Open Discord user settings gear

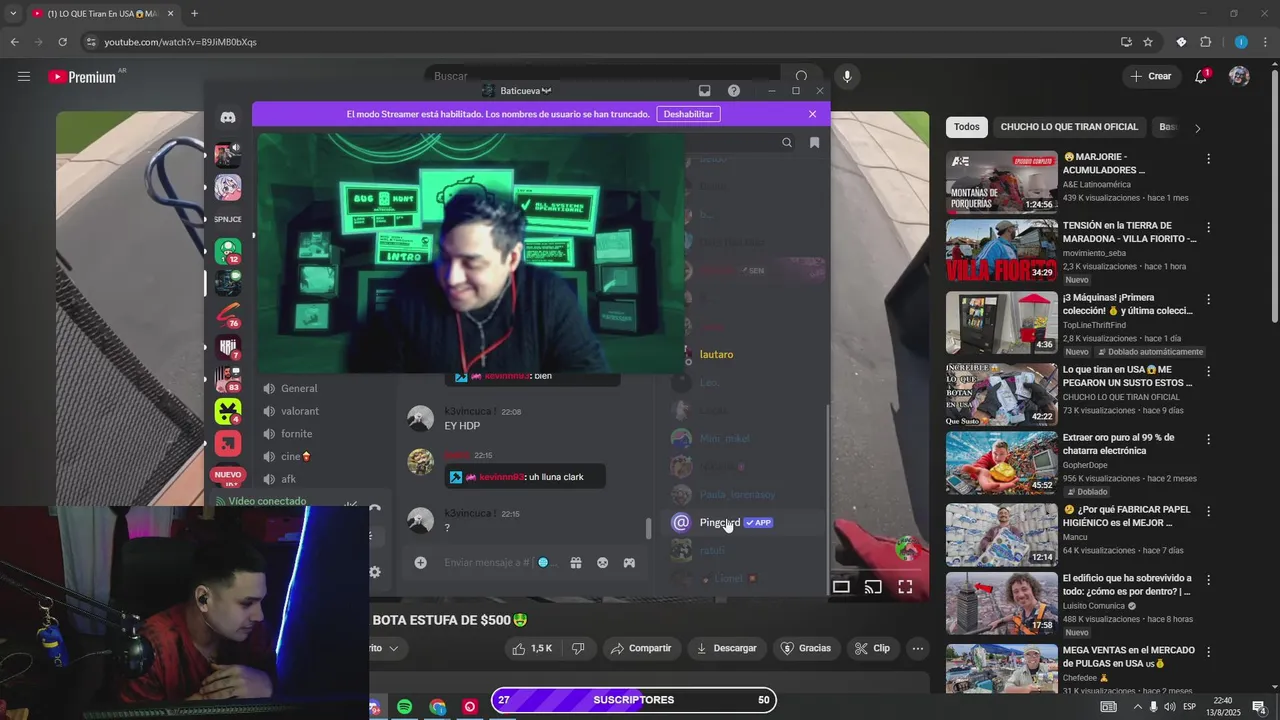click(374, 572)
